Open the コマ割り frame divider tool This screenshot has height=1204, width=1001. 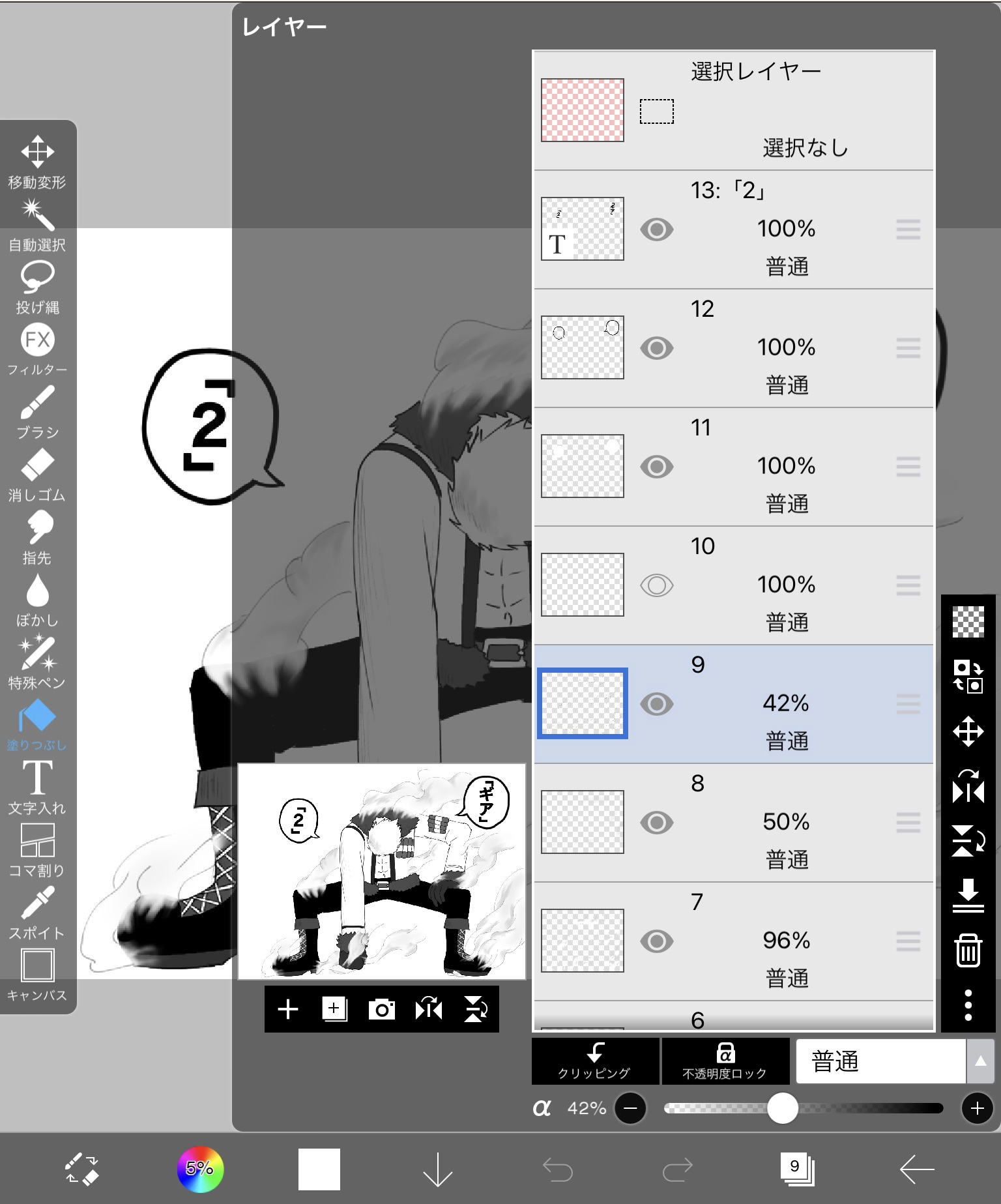[37, 851]
